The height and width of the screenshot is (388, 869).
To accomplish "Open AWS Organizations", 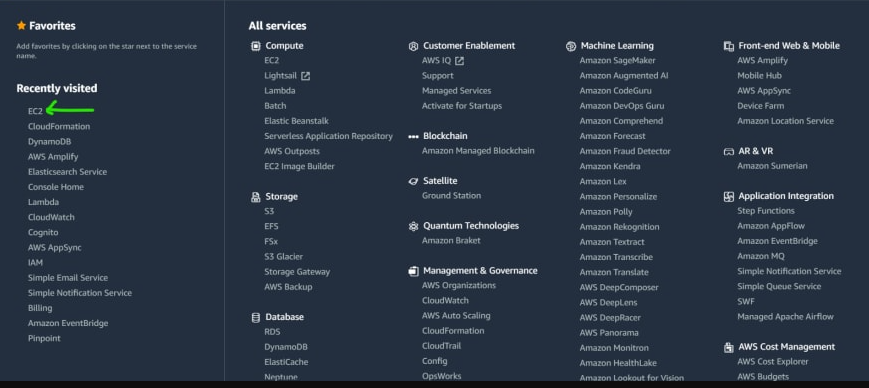I will tap(458, 285).
